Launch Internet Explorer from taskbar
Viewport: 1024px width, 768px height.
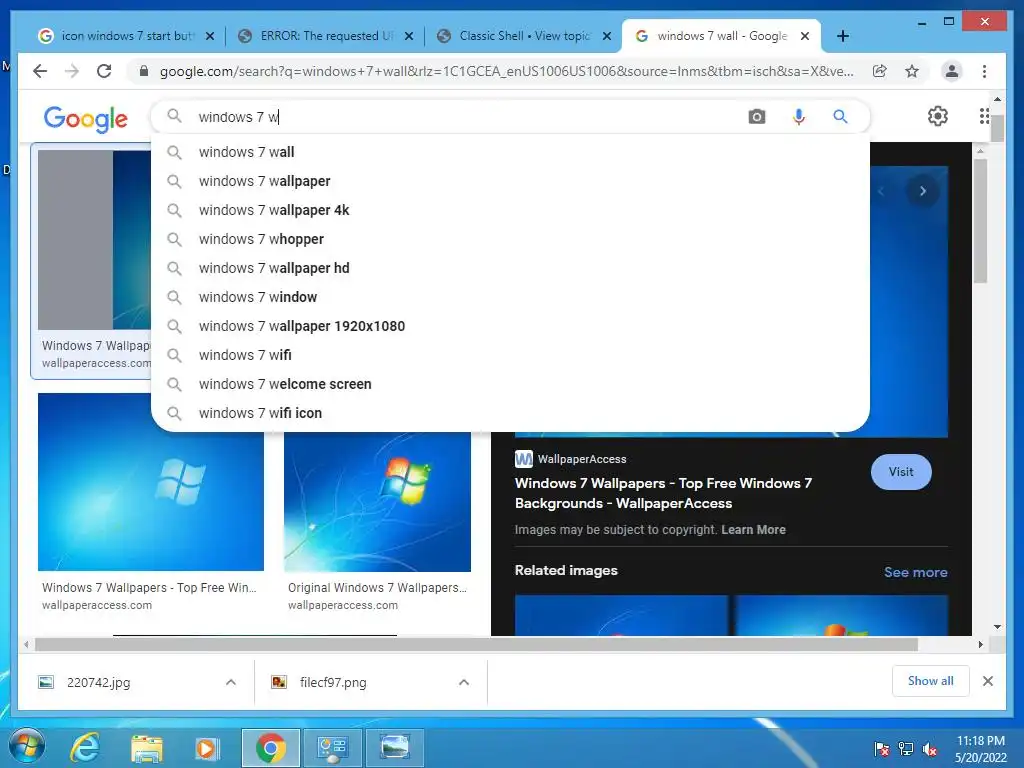(85, 748)
